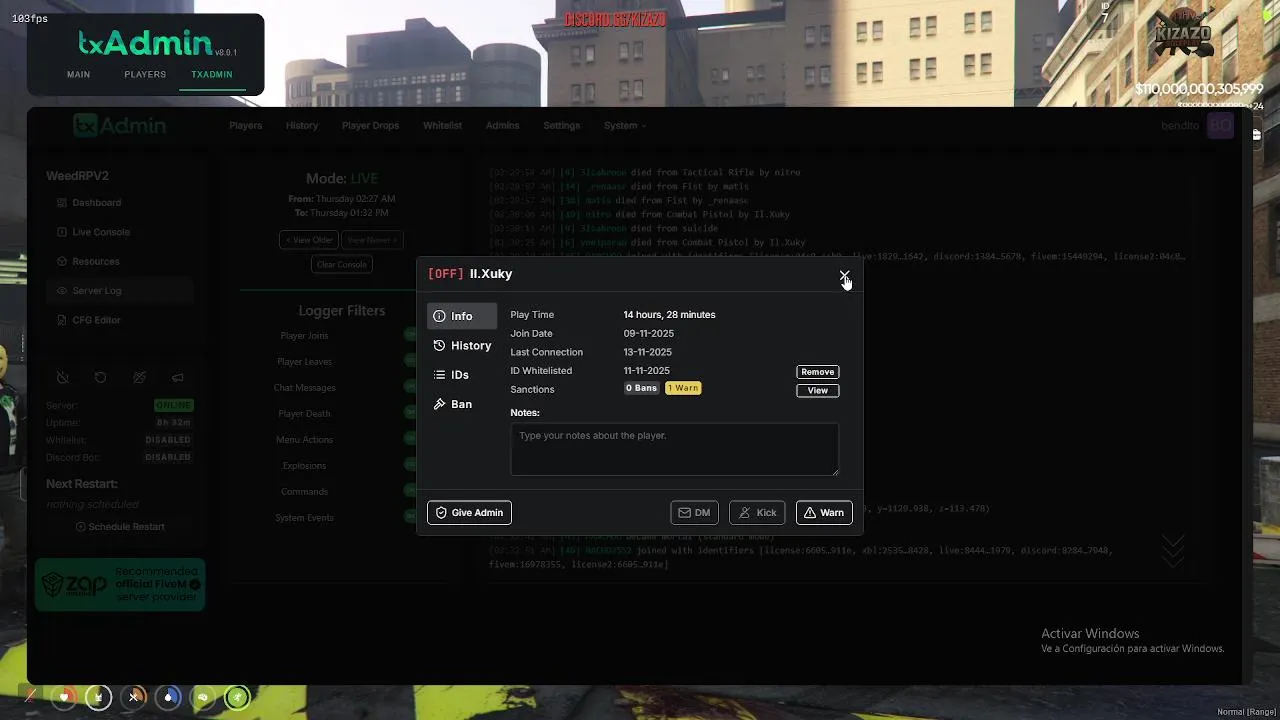Toggle the Menu Actions logger filter

pos(410,440)
